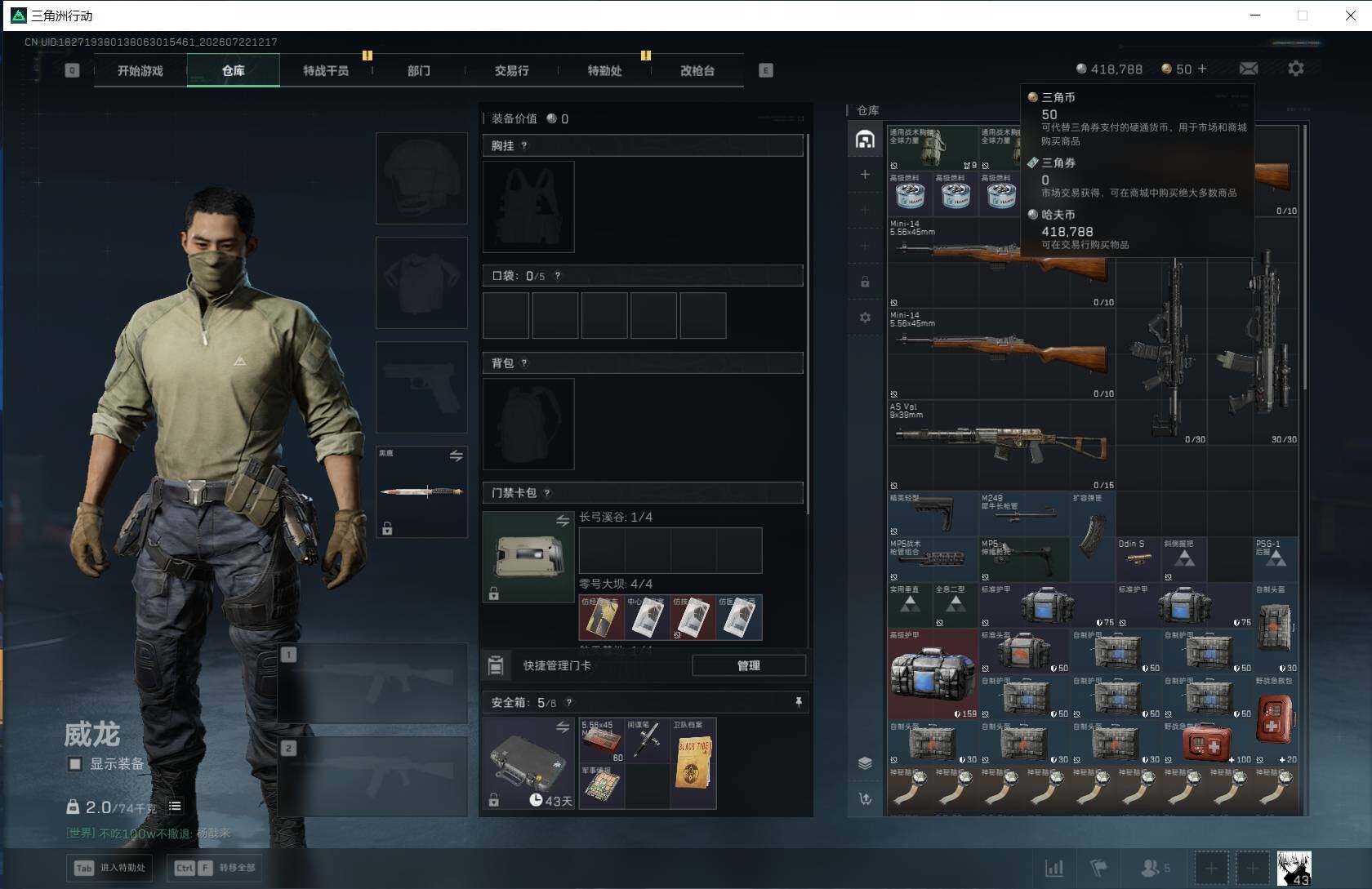Expand the weight details list icon
The height and width of the screenshot is (889, 1372).
[175, 807]
